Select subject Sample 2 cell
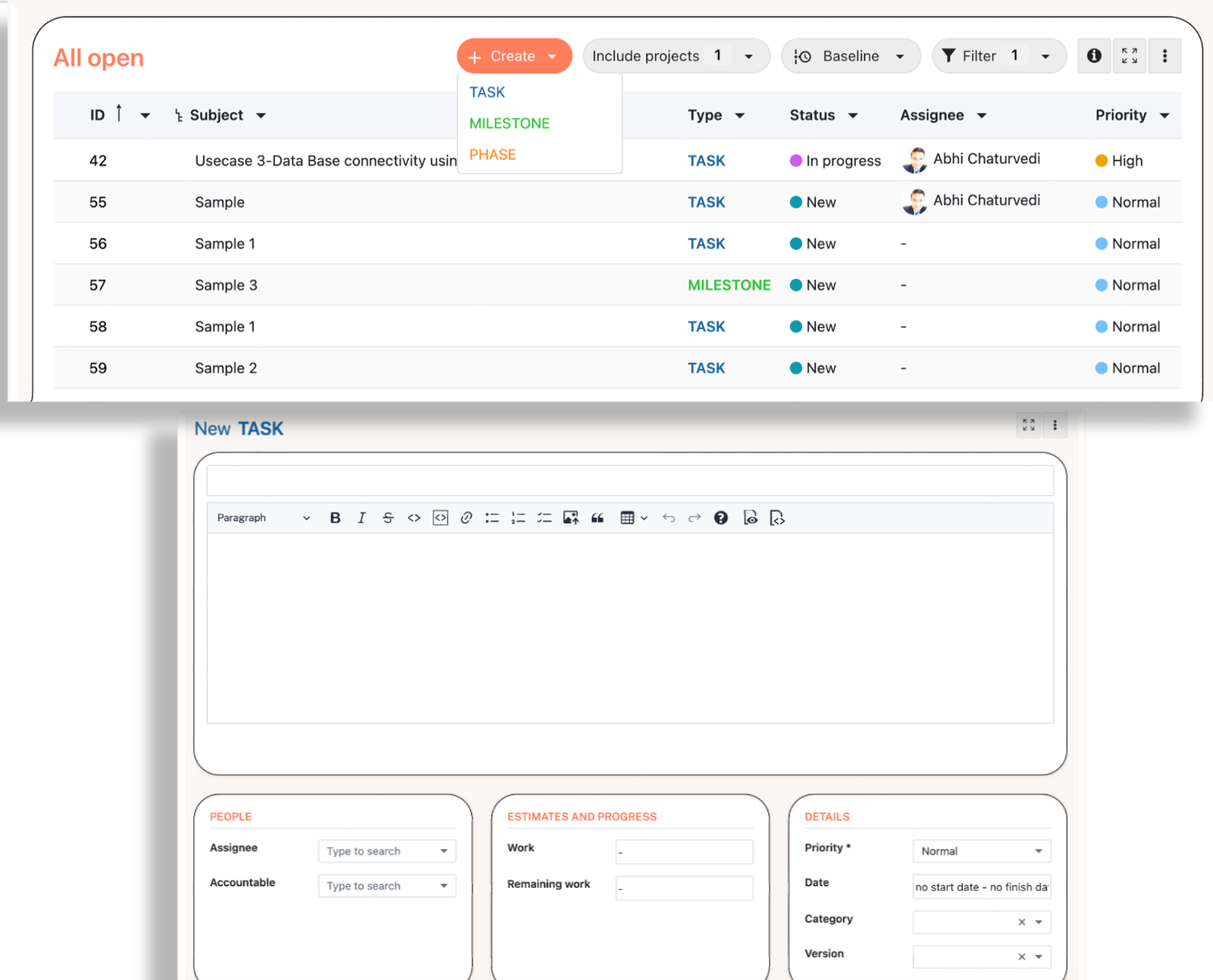The image size is (1213, 980). tap(226, 368)
